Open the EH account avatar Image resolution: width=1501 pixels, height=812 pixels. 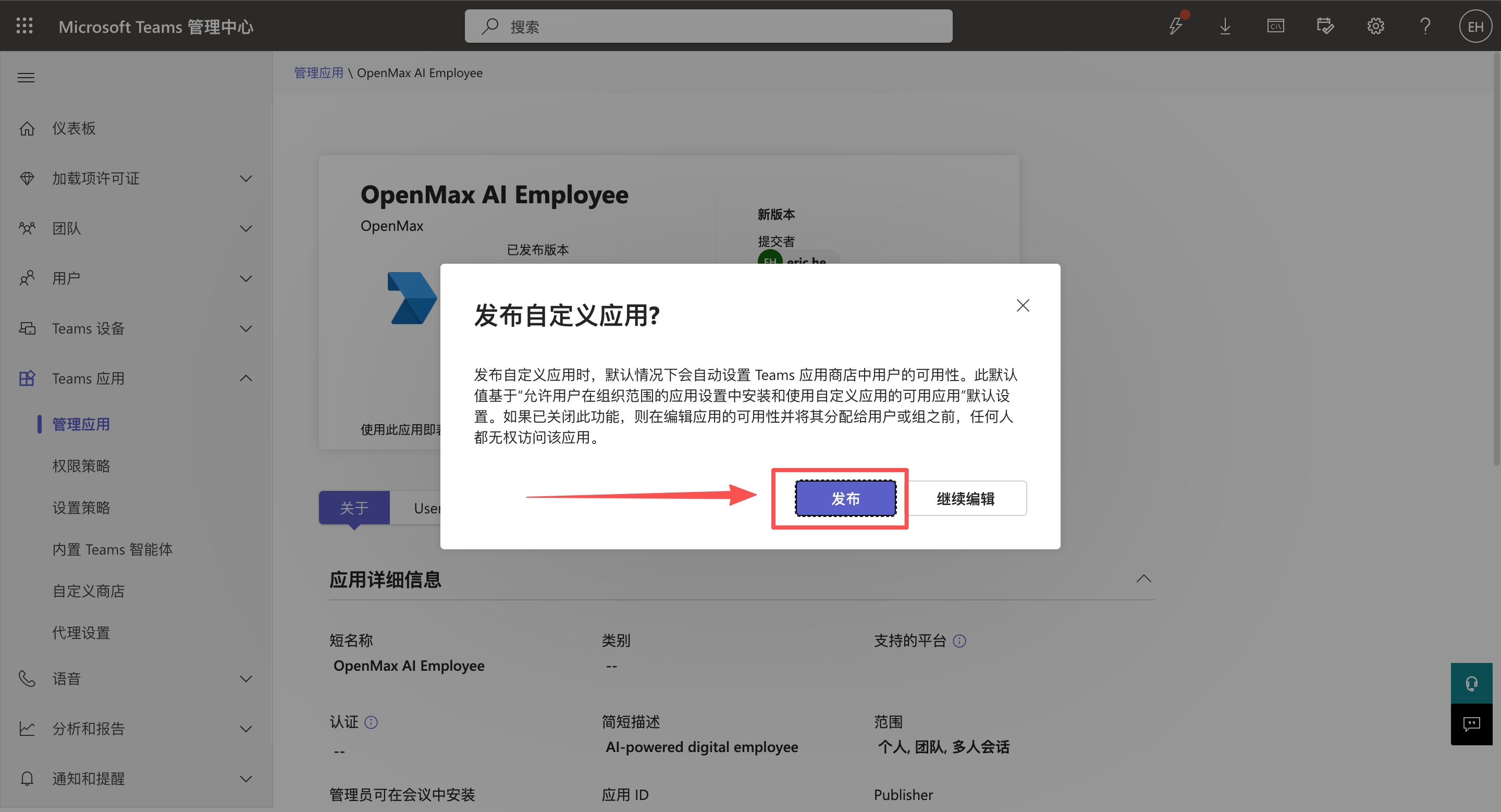(x=1475, y=26)
